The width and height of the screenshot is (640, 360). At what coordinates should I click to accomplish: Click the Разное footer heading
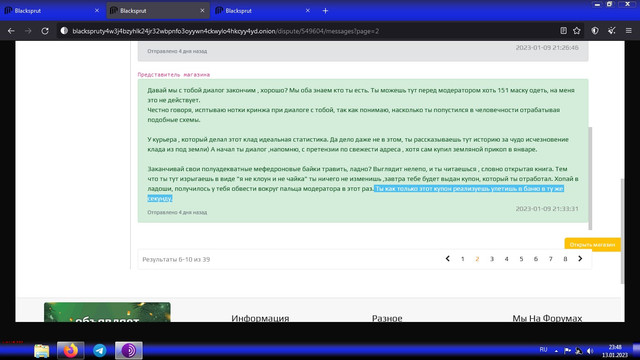point(387,318)
